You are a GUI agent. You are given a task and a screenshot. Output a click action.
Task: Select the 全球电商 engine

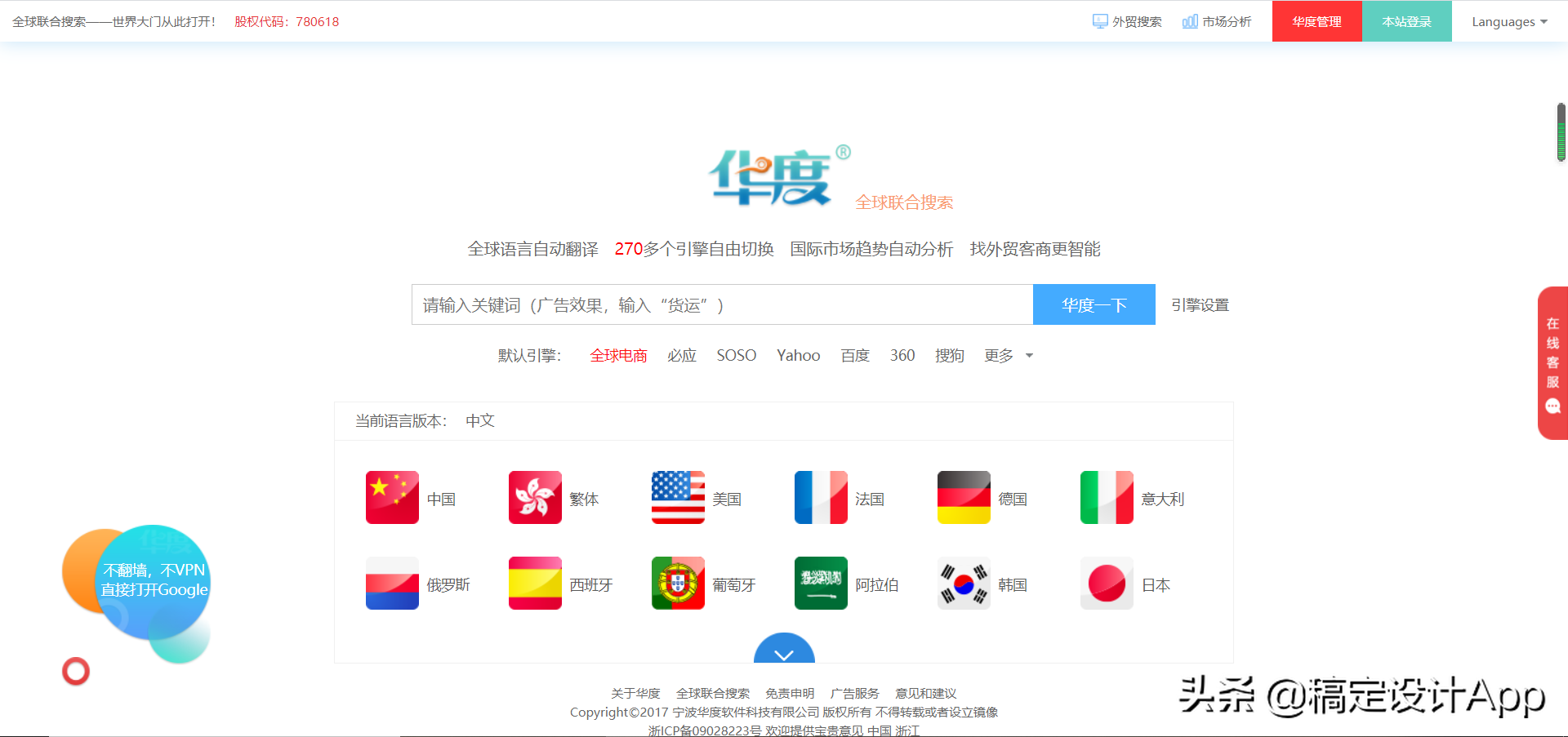click(619, 355)
